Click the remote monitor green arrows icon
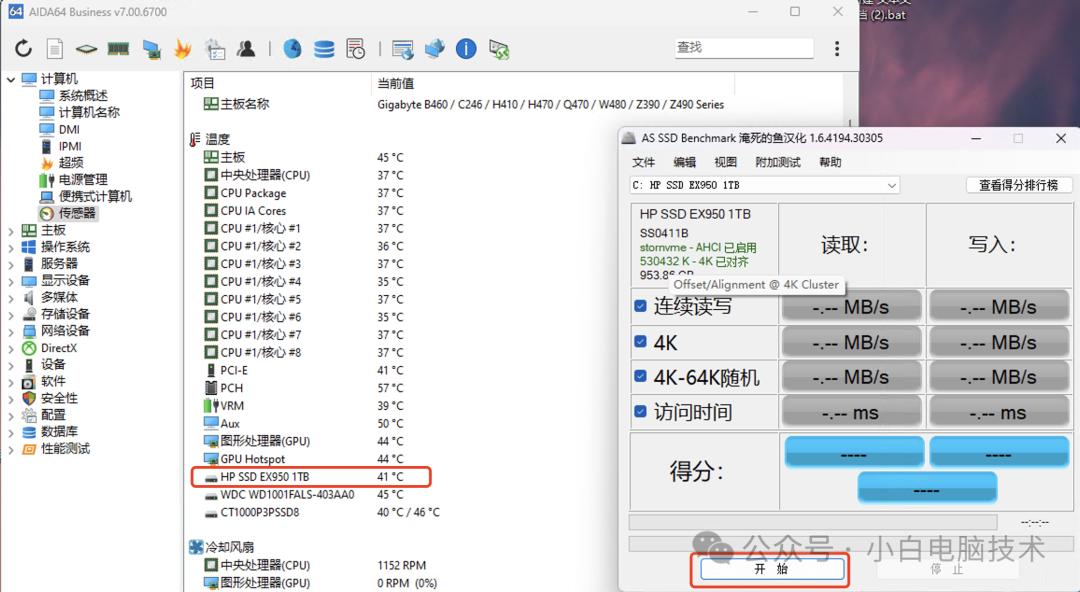The width and height of the screenshot is (1080, 592). (499, 49)
